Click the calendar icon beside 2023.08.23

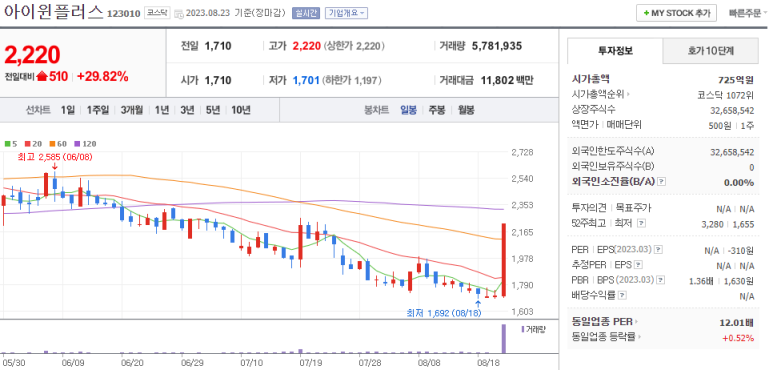pyautogui.click(x=179, y=13)
